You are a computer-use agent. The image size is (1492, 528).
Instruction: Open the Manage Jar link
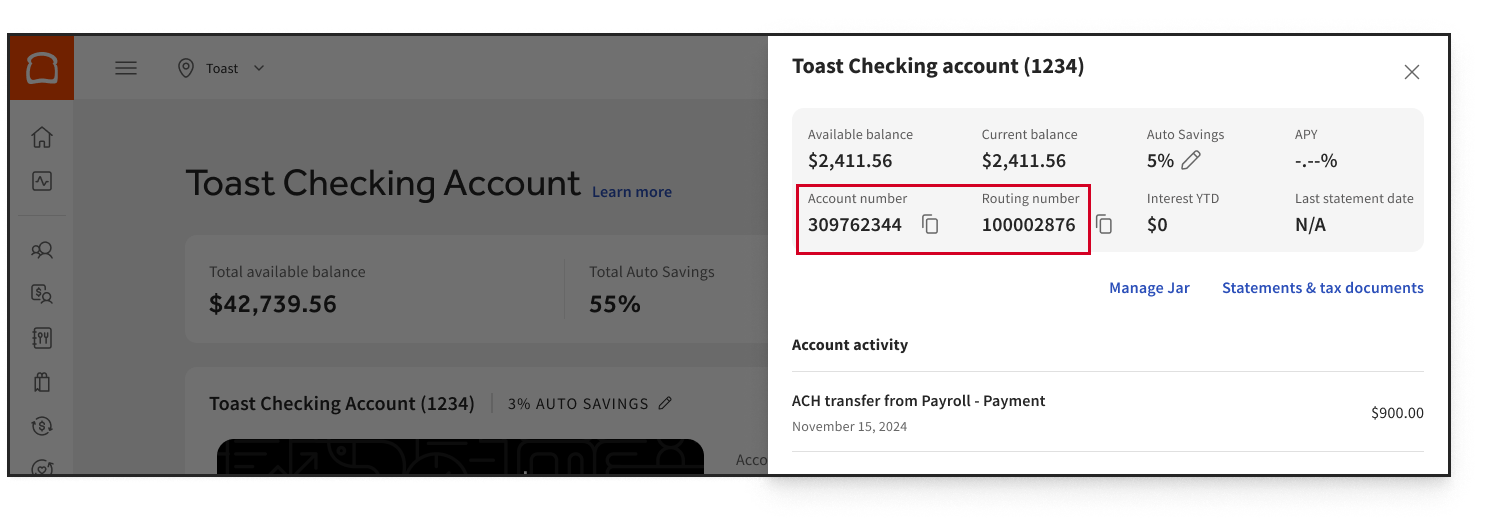(x=1149, y=288)
